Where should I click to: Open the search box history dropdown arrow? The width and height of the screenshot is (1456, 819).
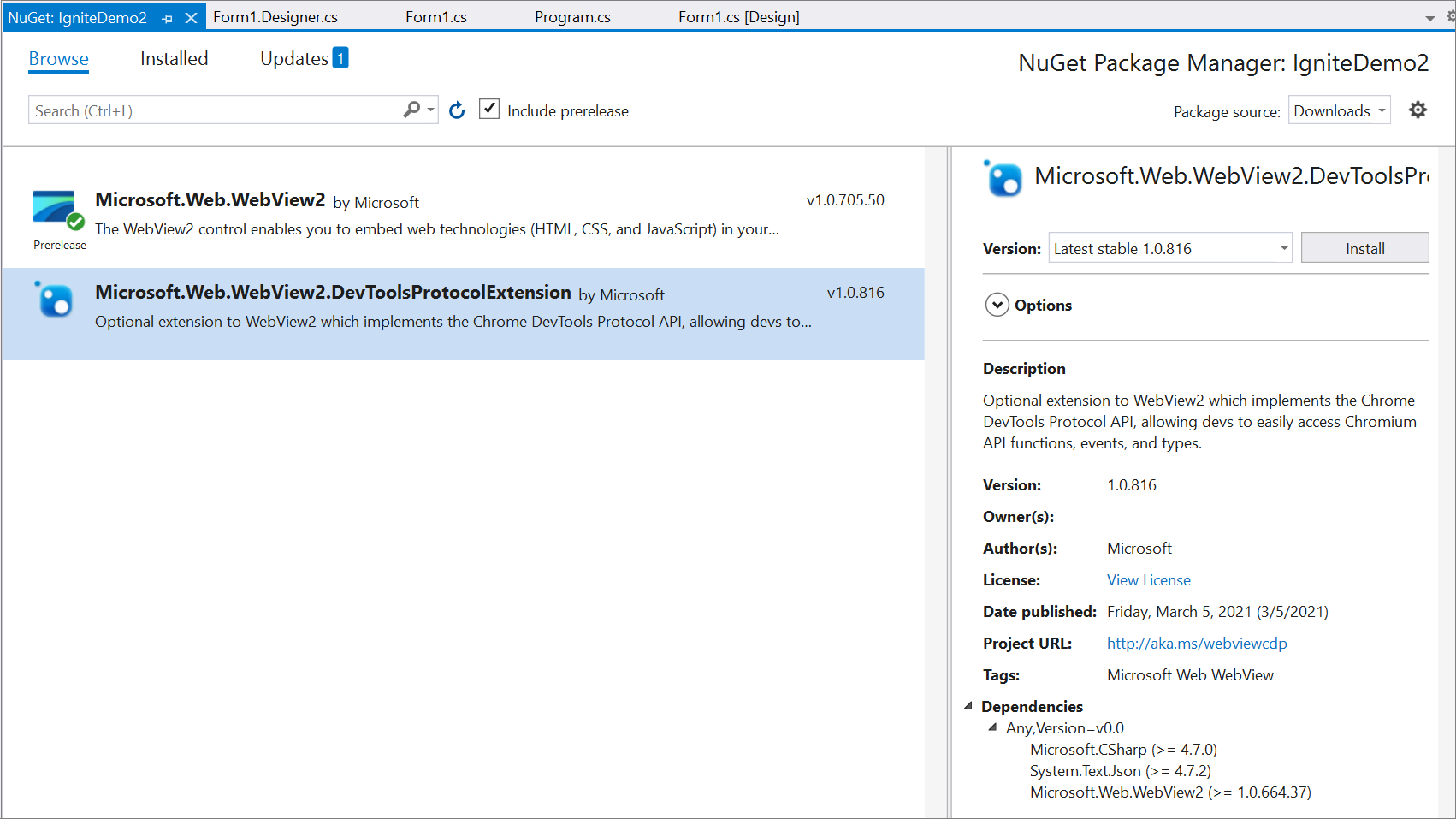[430, 110]
